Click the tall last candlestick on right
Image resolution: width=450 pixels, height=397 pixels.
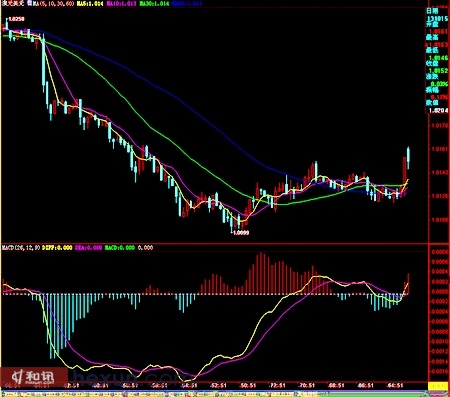[x=408, y=158]
